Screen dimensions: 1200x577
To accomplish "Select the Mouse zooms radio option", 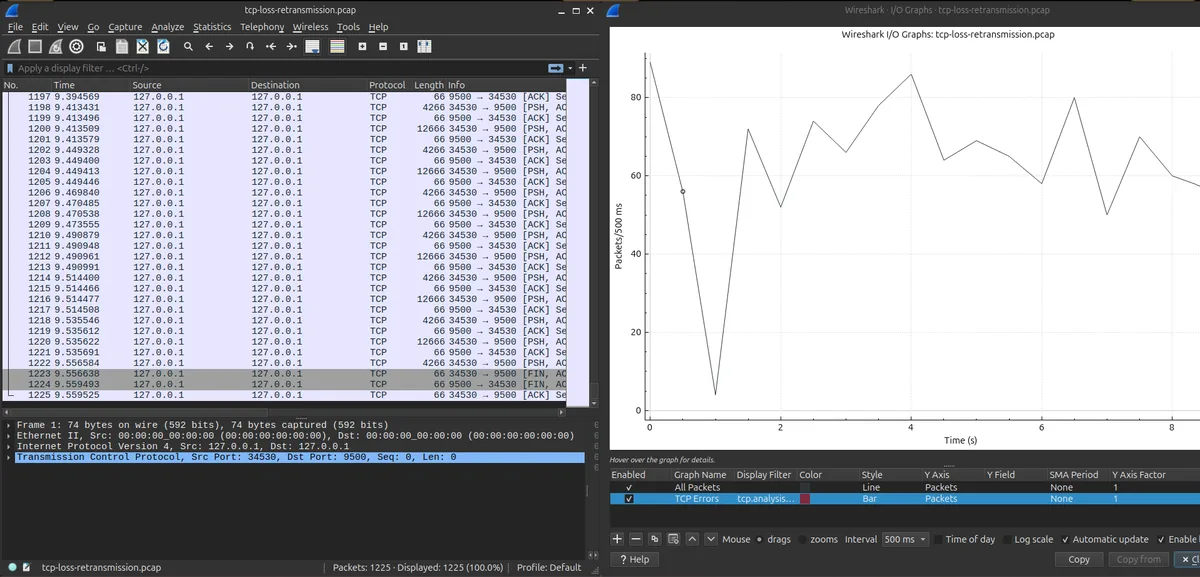I will tap(802, 539).
